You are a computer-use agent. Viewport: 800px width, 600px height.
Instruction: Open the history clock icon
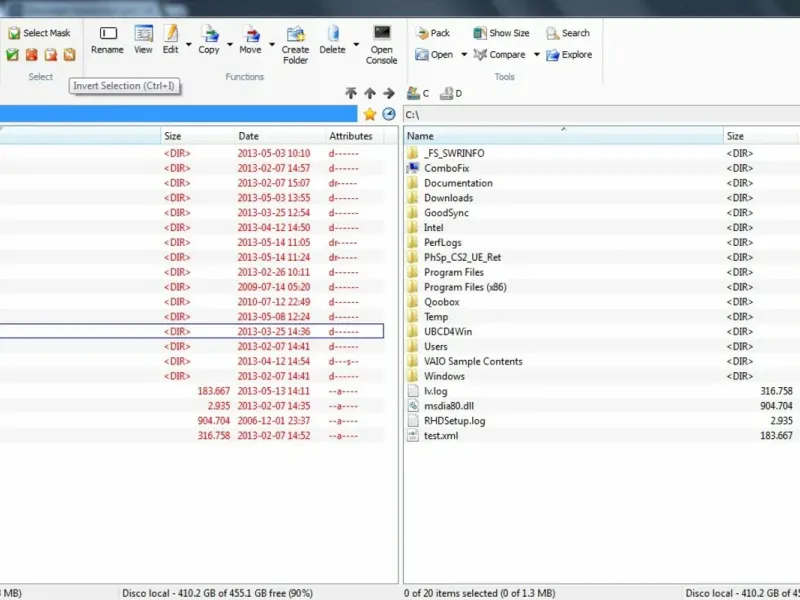(389, 114)
